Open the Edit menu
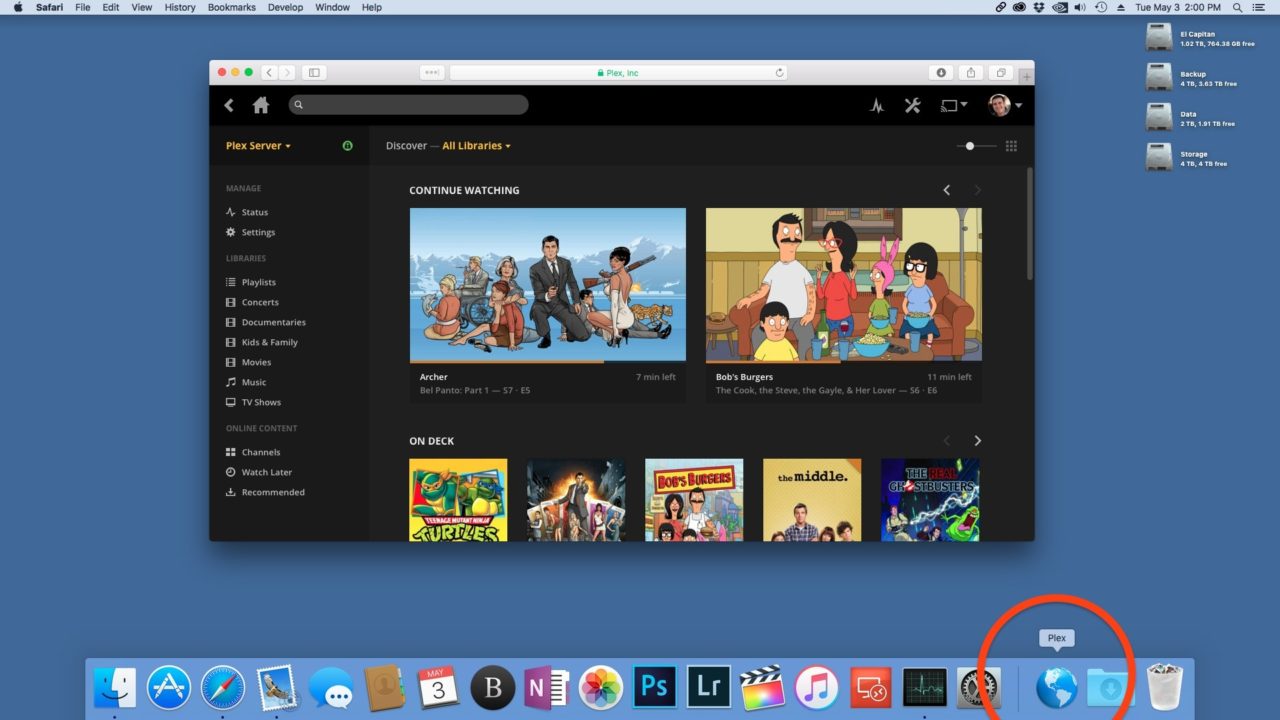The image size is (1280, 720). (x=111, y=7)
